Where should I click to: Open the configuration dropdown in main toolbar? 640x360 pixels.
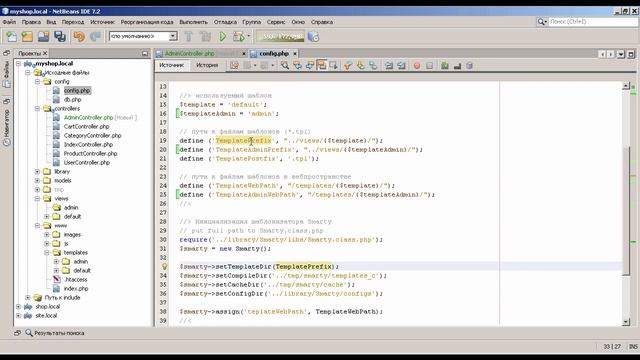pyautogui.click(x=173, y=36)
